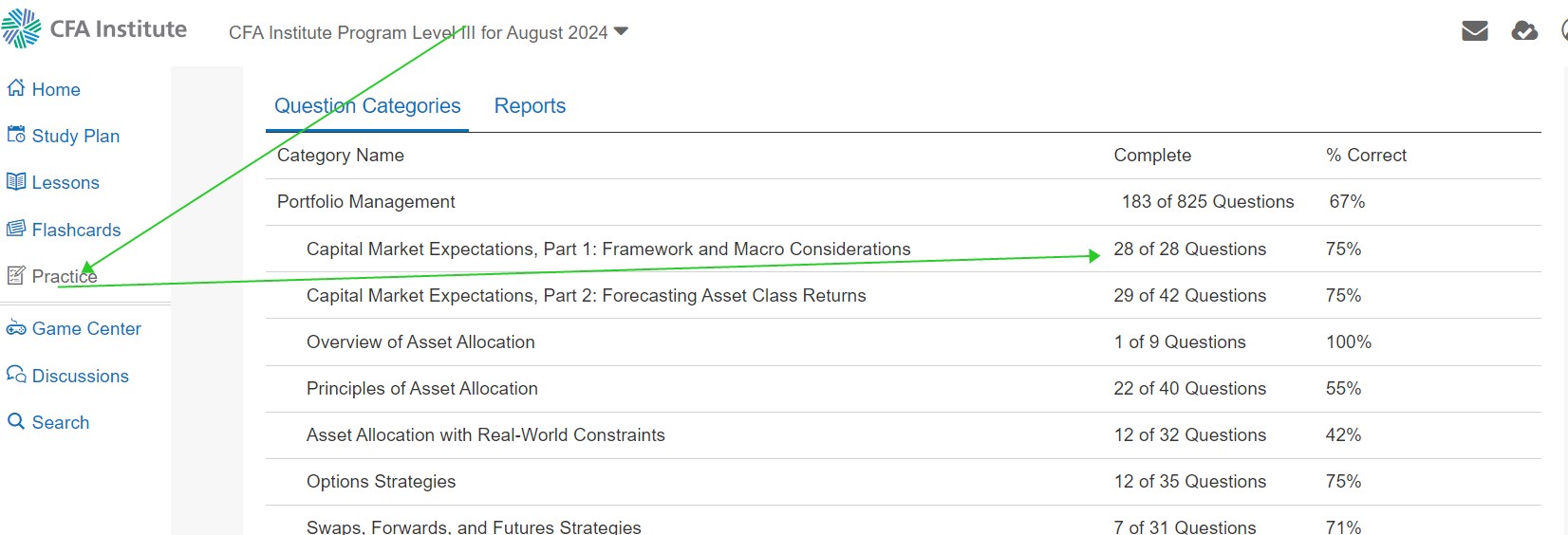This screenshot has width=1568, height=535.
Task: Open Asset Allocation with Real-World Constraints
Action: (485, 434)
